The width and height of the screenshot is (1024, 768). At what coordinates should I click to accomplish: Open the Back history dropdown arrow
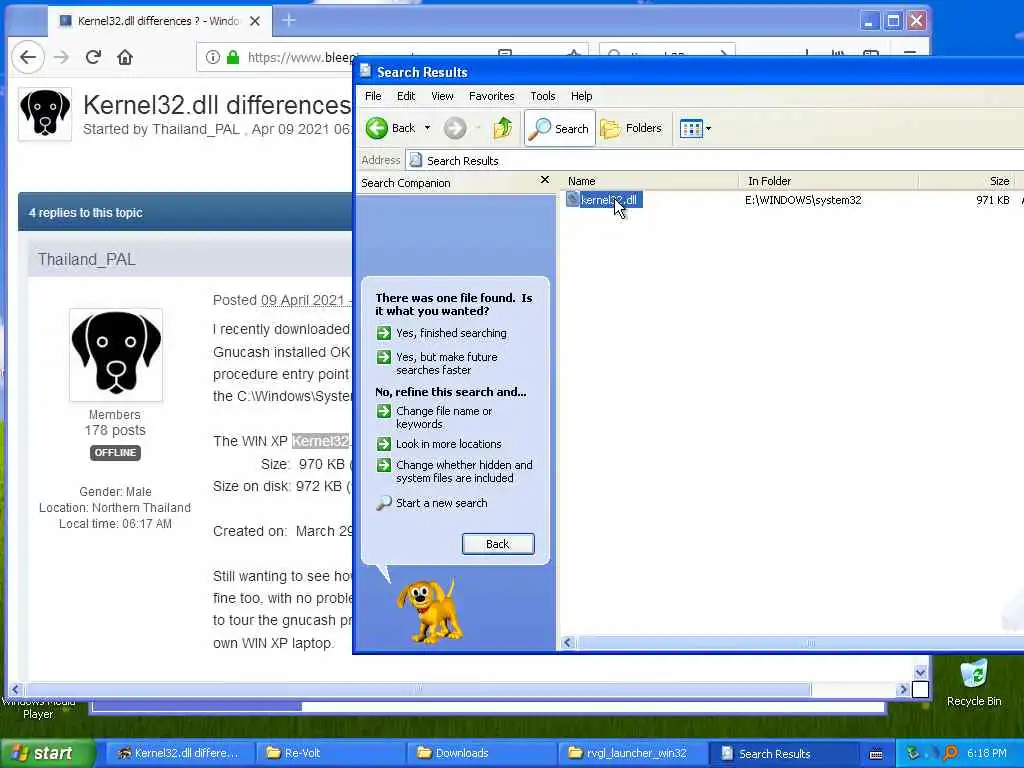[x=427, y=128]
